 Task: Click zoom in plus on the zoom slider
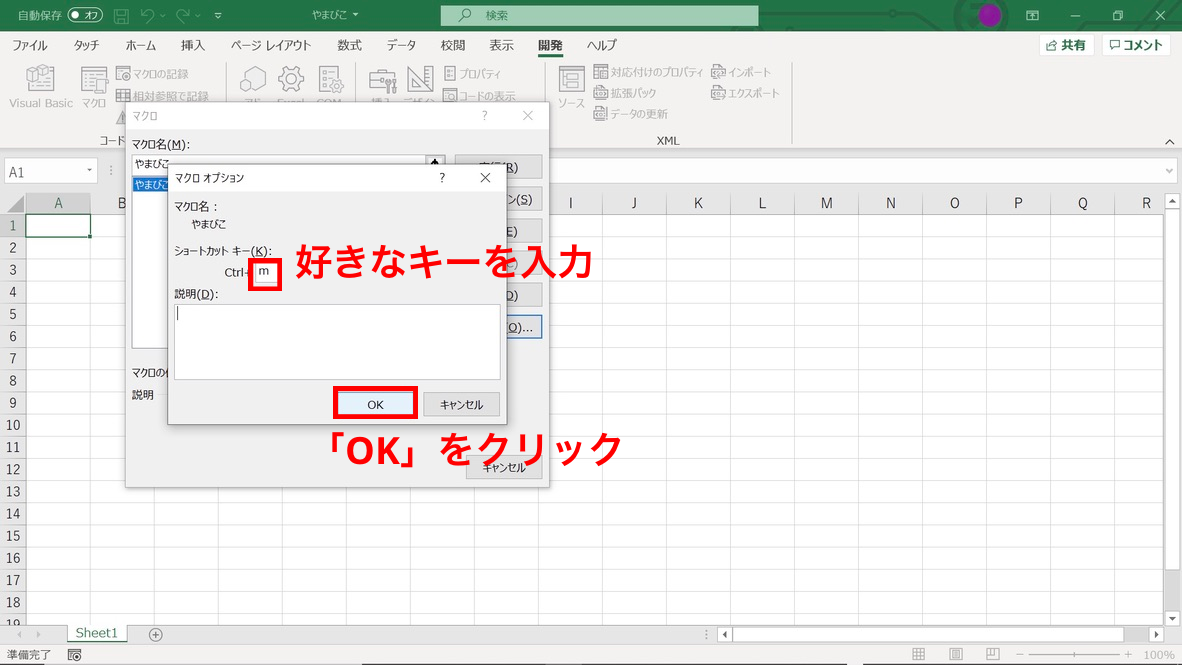[x=1128, y=654]
